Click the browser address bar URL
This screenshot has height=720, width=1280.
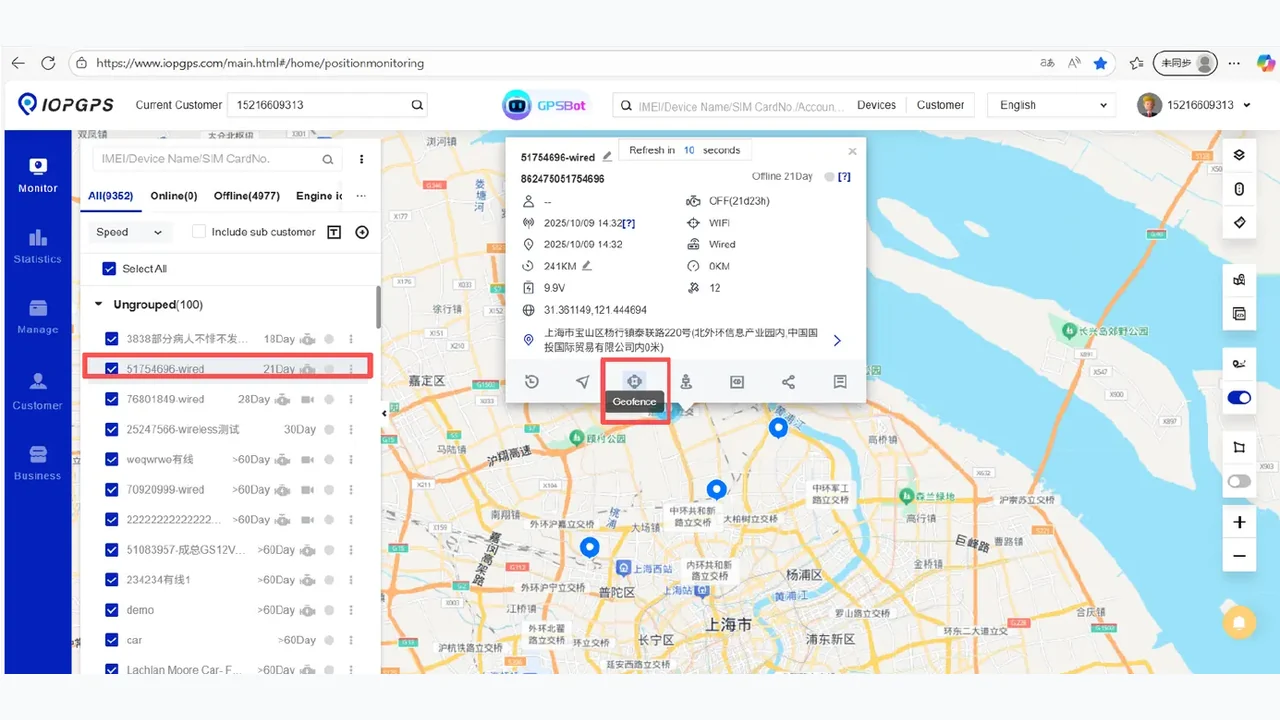pos(260,63)
